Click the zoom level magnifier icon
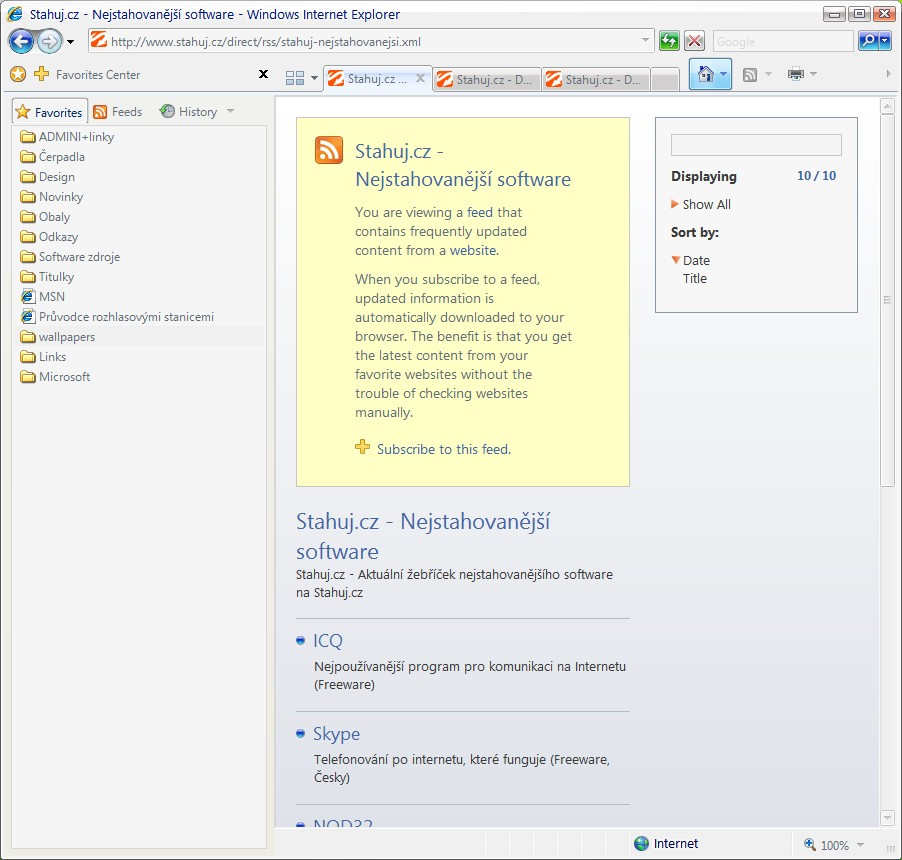This screenshot has width=902, height=860. point(809,844)
